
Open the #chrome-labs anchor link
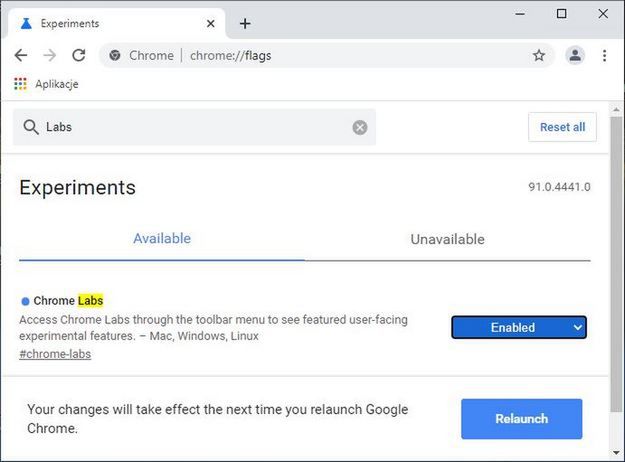(x=55, y=354)
